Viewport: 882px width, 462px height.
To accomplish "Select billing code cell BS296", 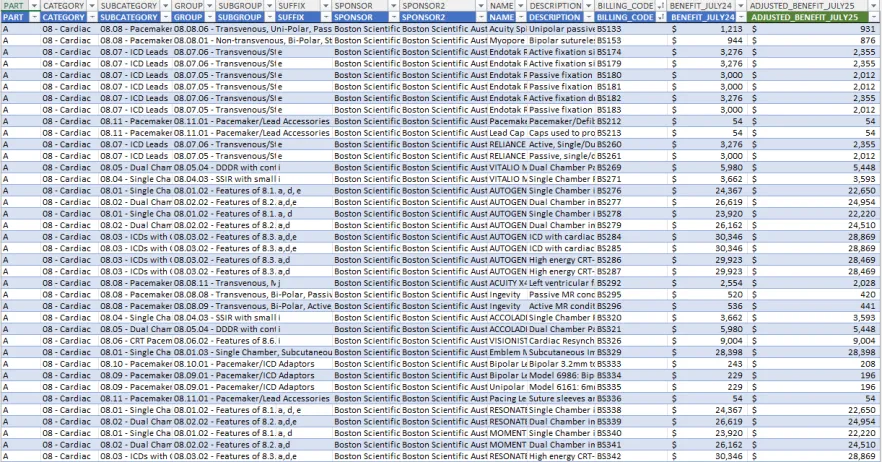I will tap(631, 306).
